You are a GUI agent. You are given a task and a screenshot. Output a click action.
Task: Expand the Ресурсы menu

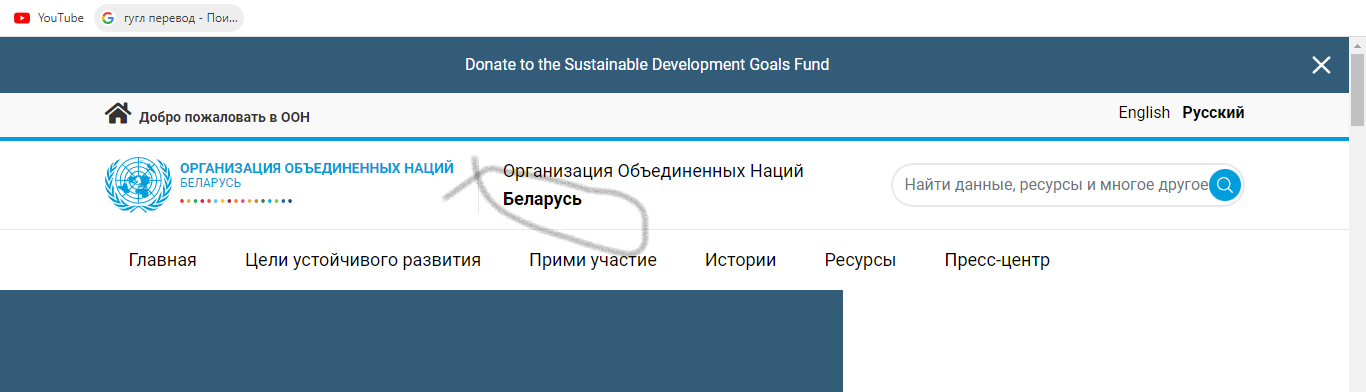pyautogui.click(x=860, y=260)
